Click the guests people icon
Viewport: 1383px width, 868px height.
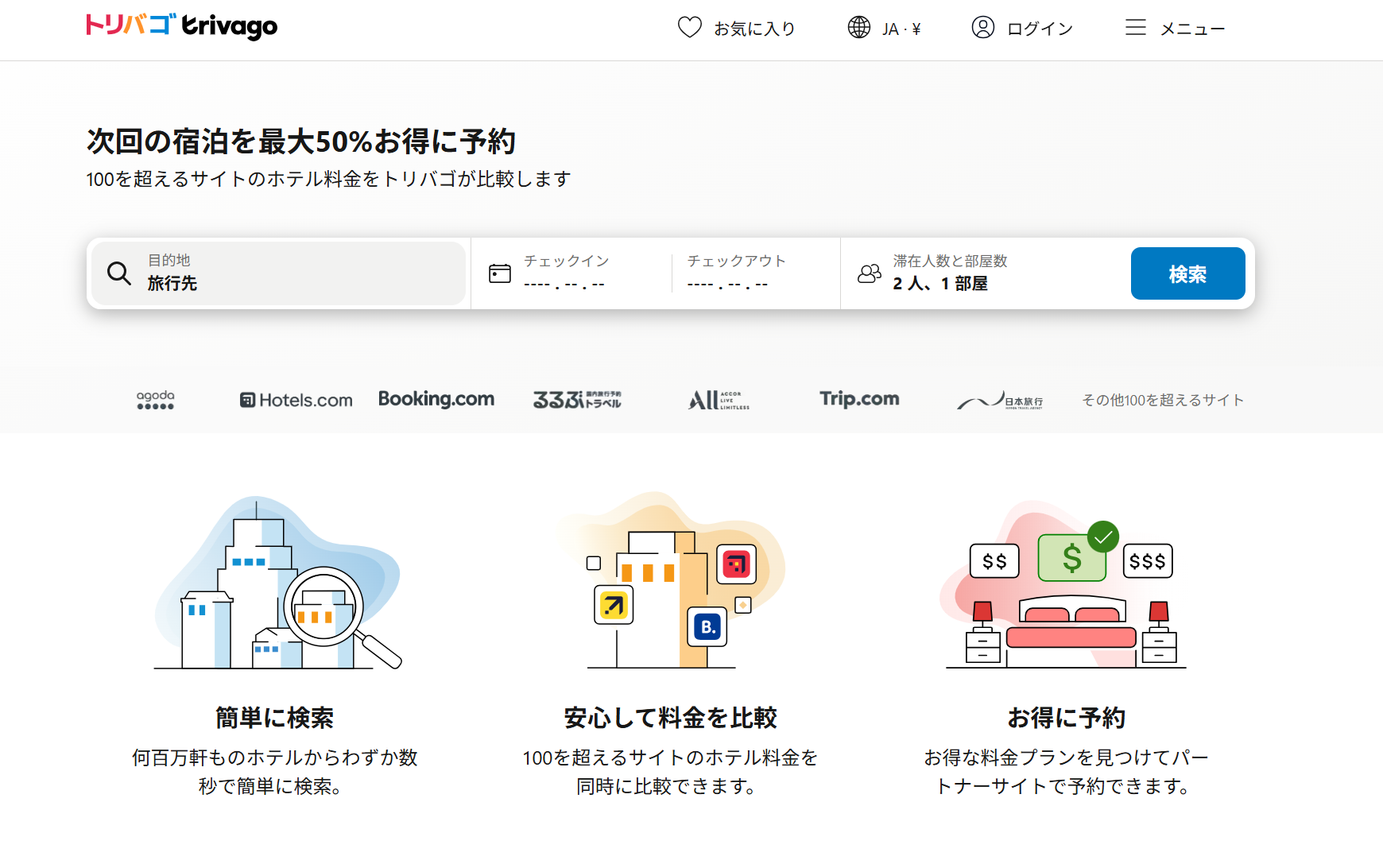[870, 274]
